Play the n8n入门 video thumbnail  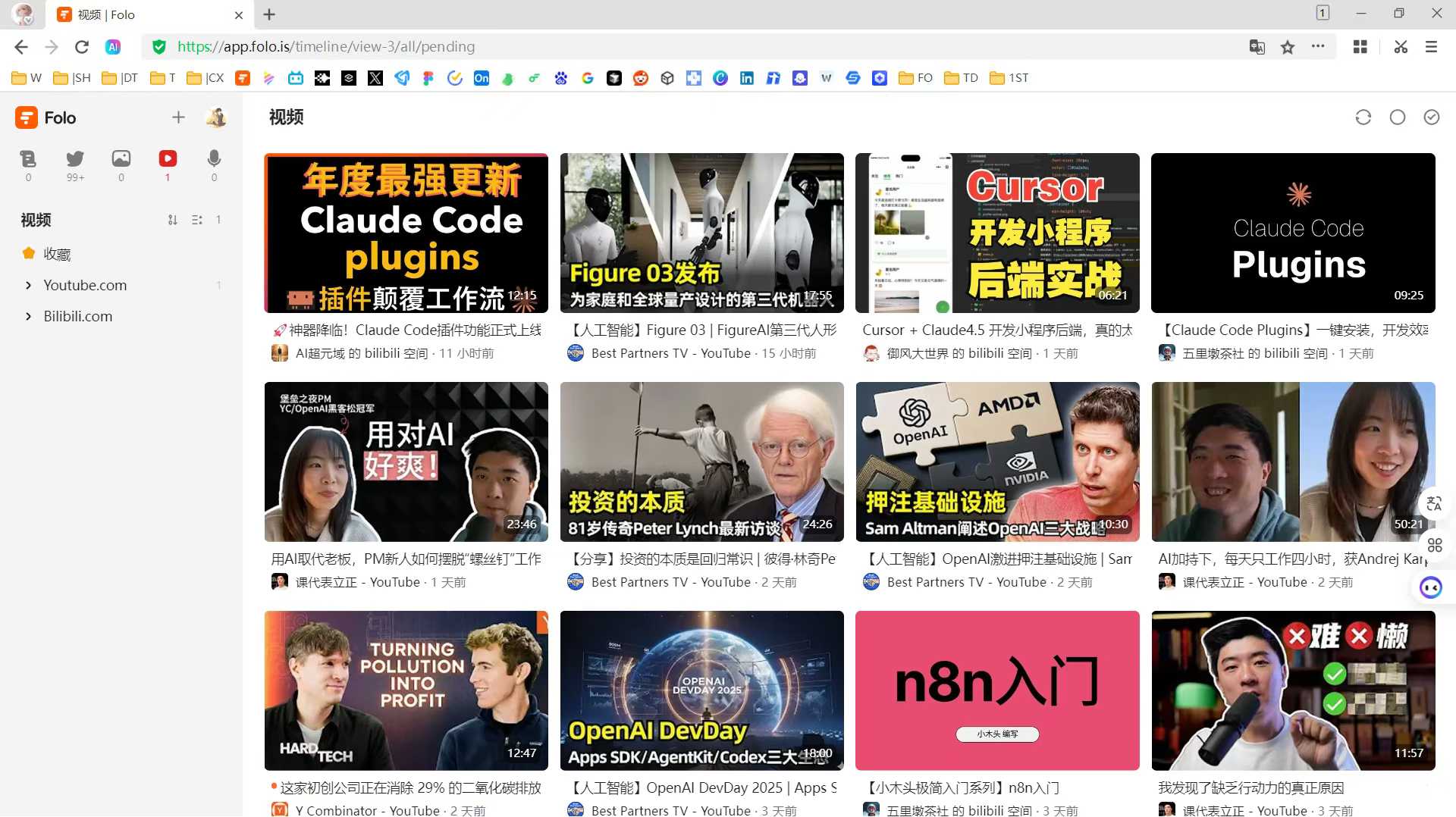997,690
